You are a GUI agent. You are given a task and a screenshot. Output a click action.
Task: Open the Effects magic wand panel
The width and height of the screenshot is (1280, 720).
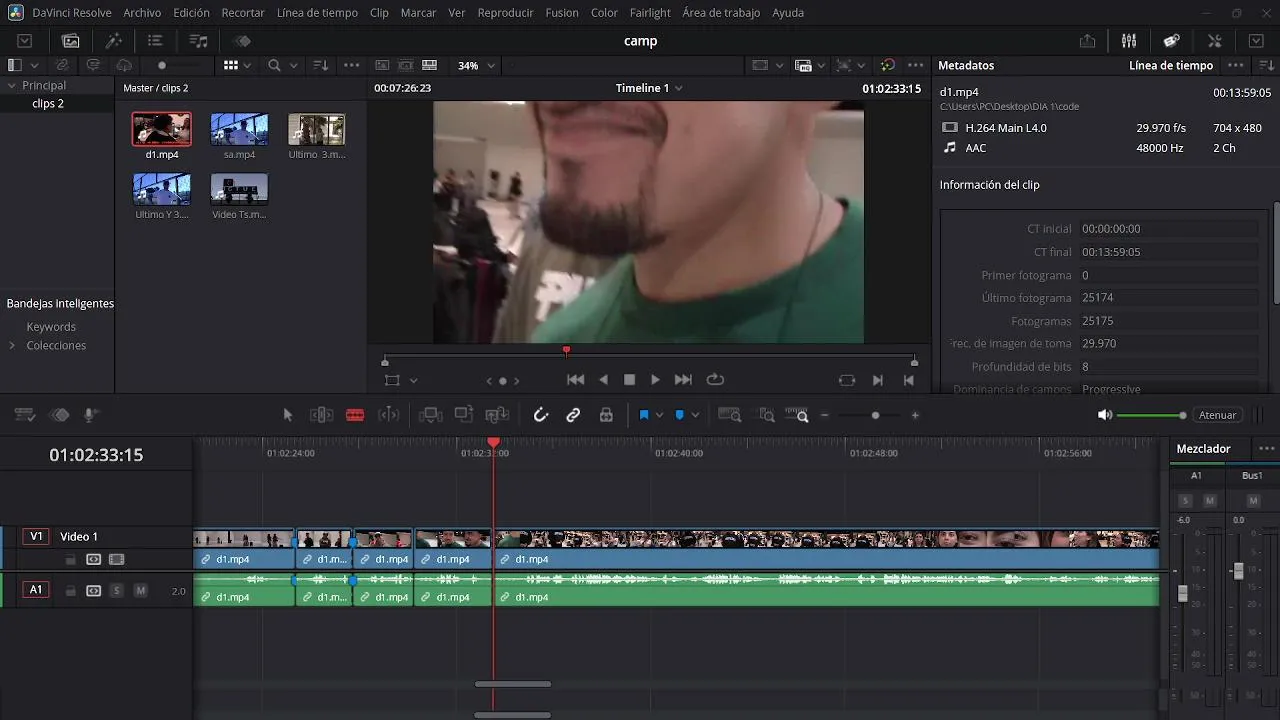[113, 41]
